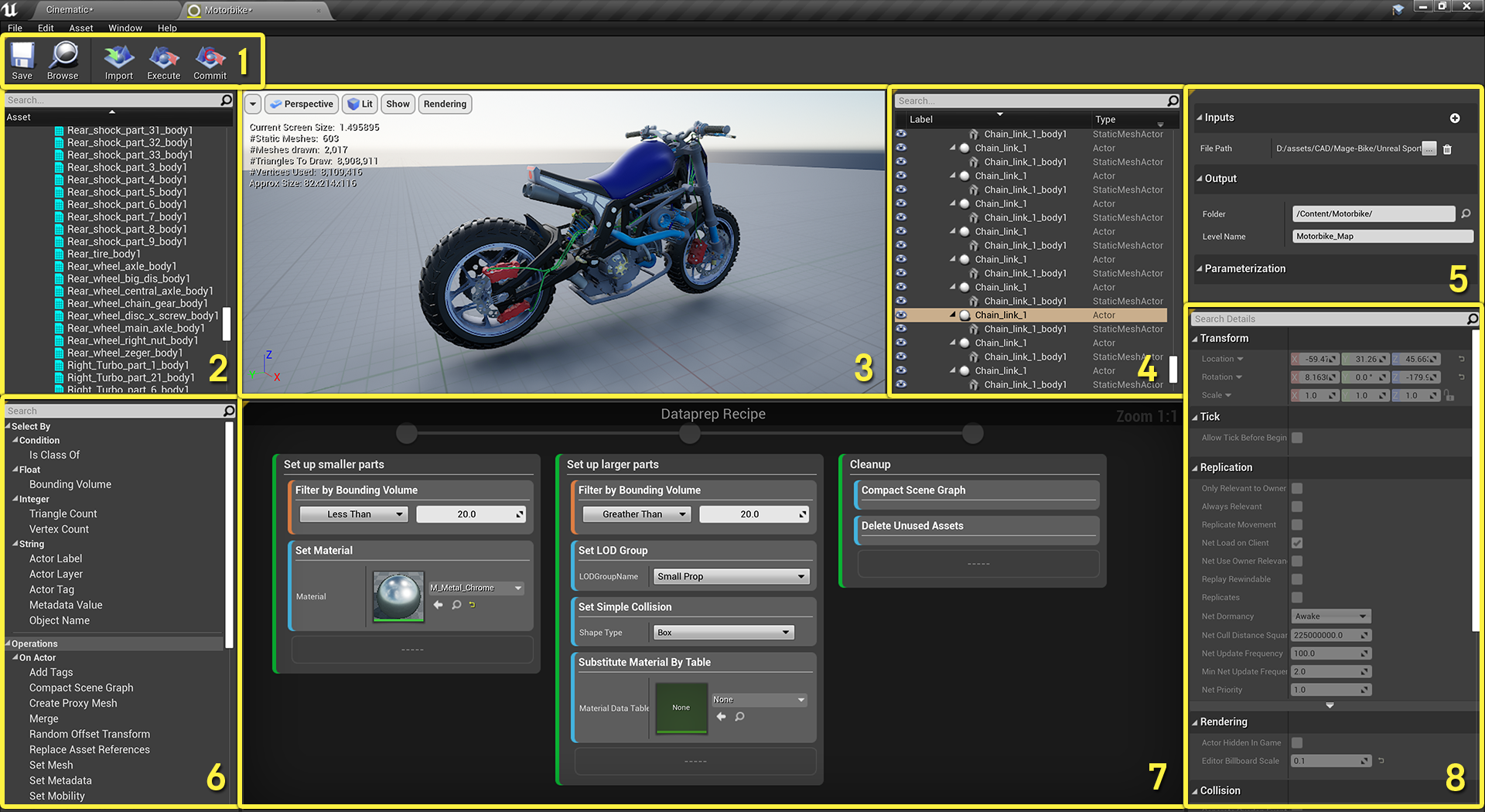Run the Execute toolbar icon
Image resolution: width=1485 pixels, height=812 pixels.
[x=164, y=61]
